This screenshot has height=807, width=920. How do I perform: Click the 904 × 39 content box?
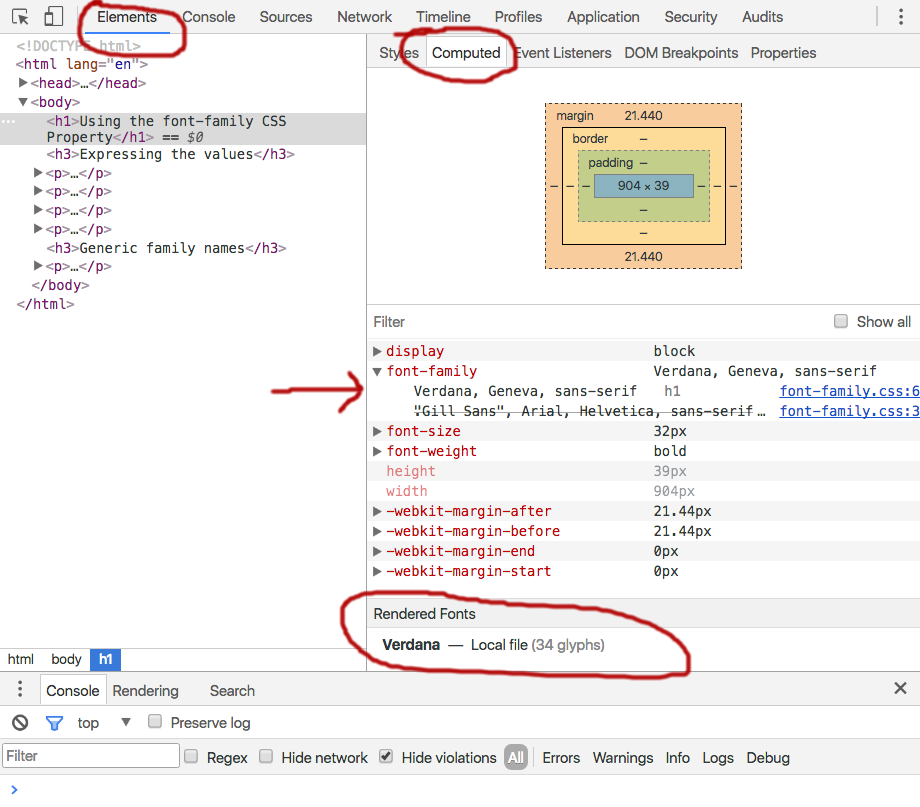tap(644, 185)
